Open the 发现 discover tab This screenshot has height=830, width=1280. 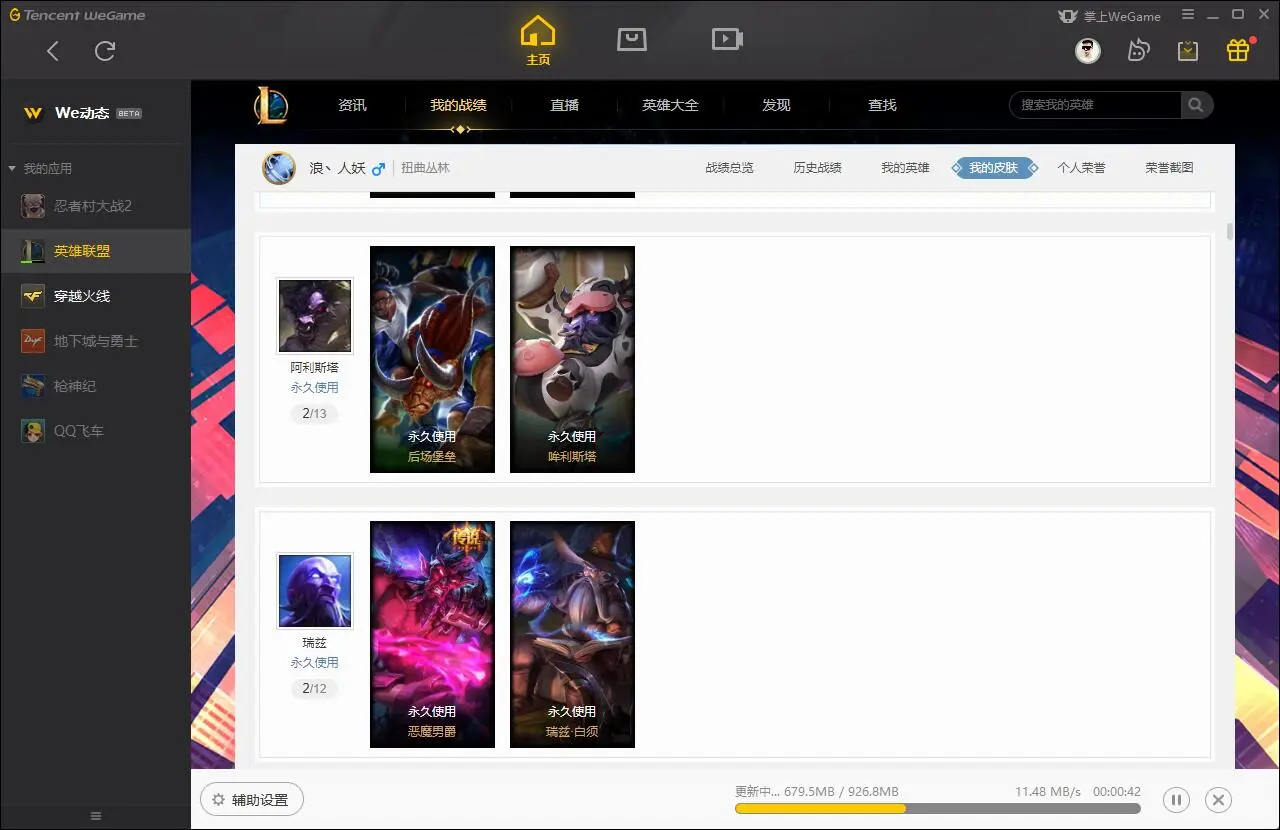(x=776, y=105)
